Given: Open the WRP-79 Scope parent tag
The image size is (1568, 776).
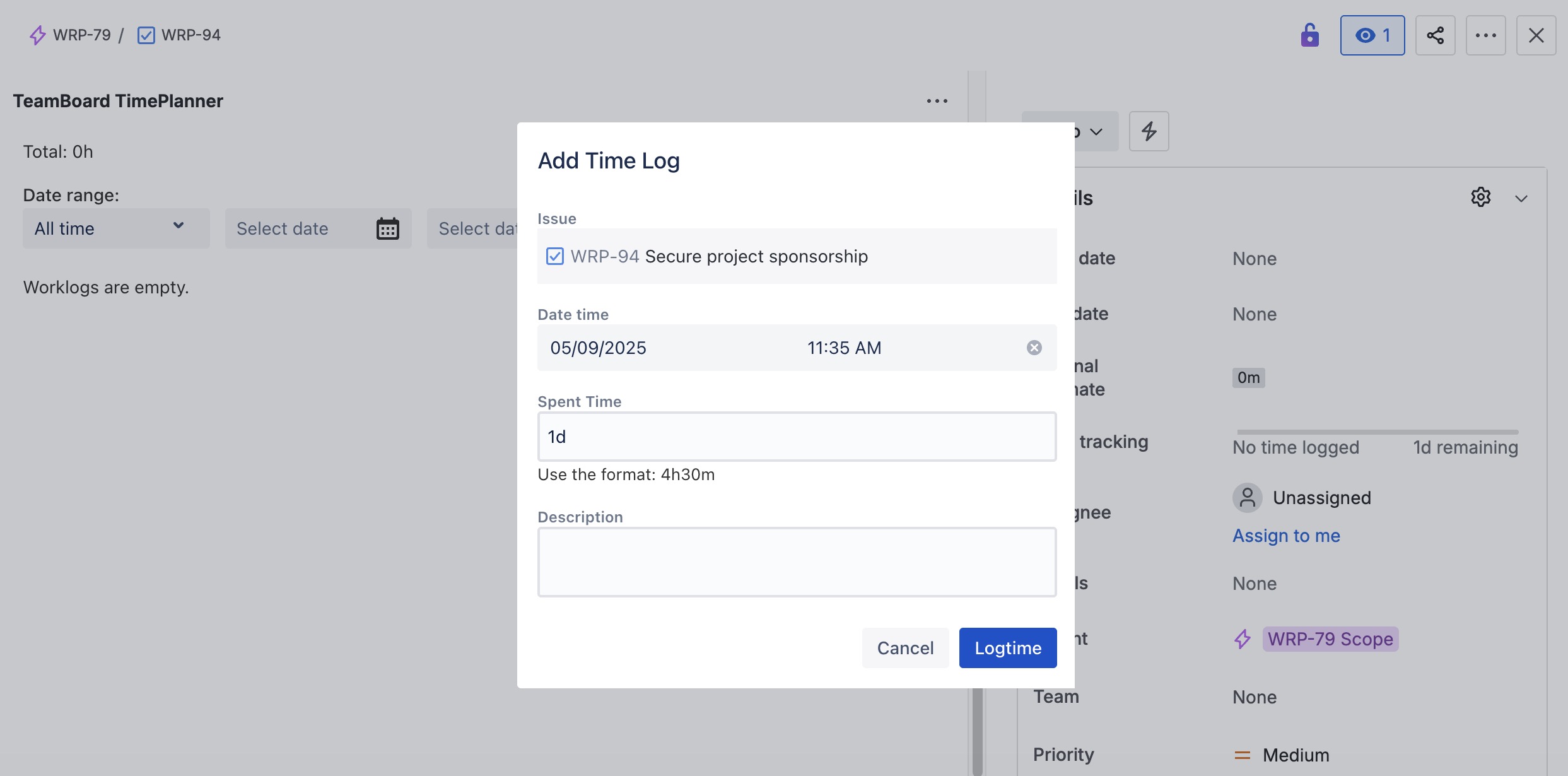Looking at the screenshot, I should pos(1330,639).
